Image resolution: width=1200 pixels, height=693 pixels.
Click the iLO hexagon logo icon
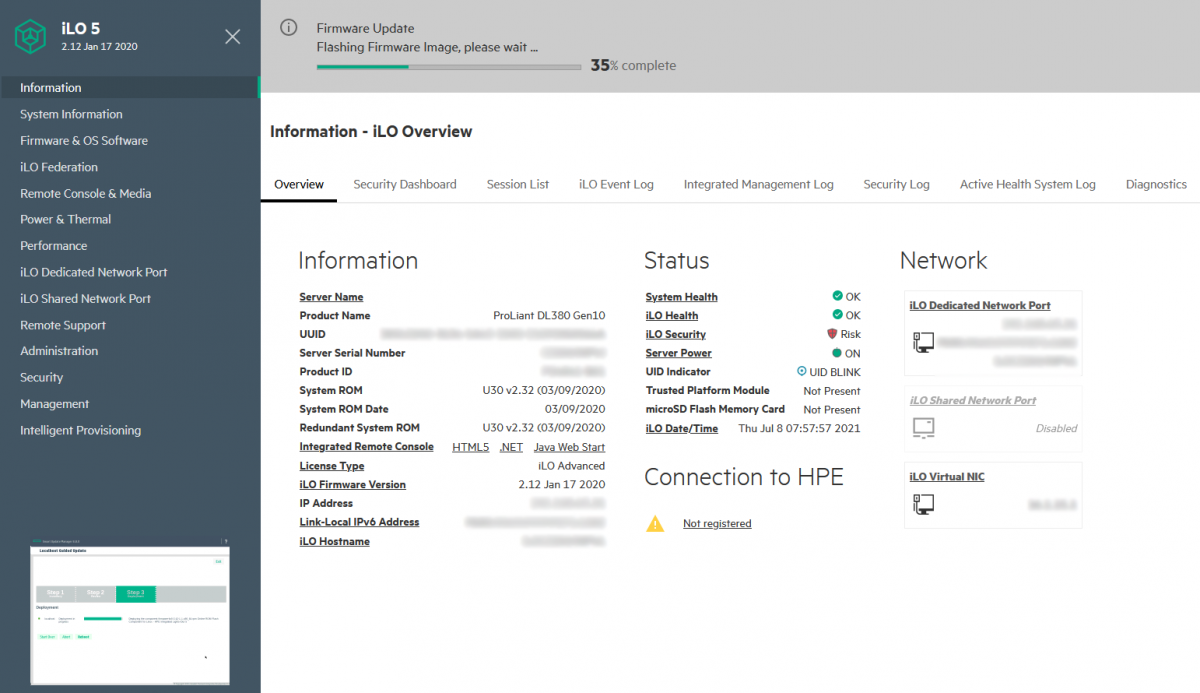click(x=31, y=37)
